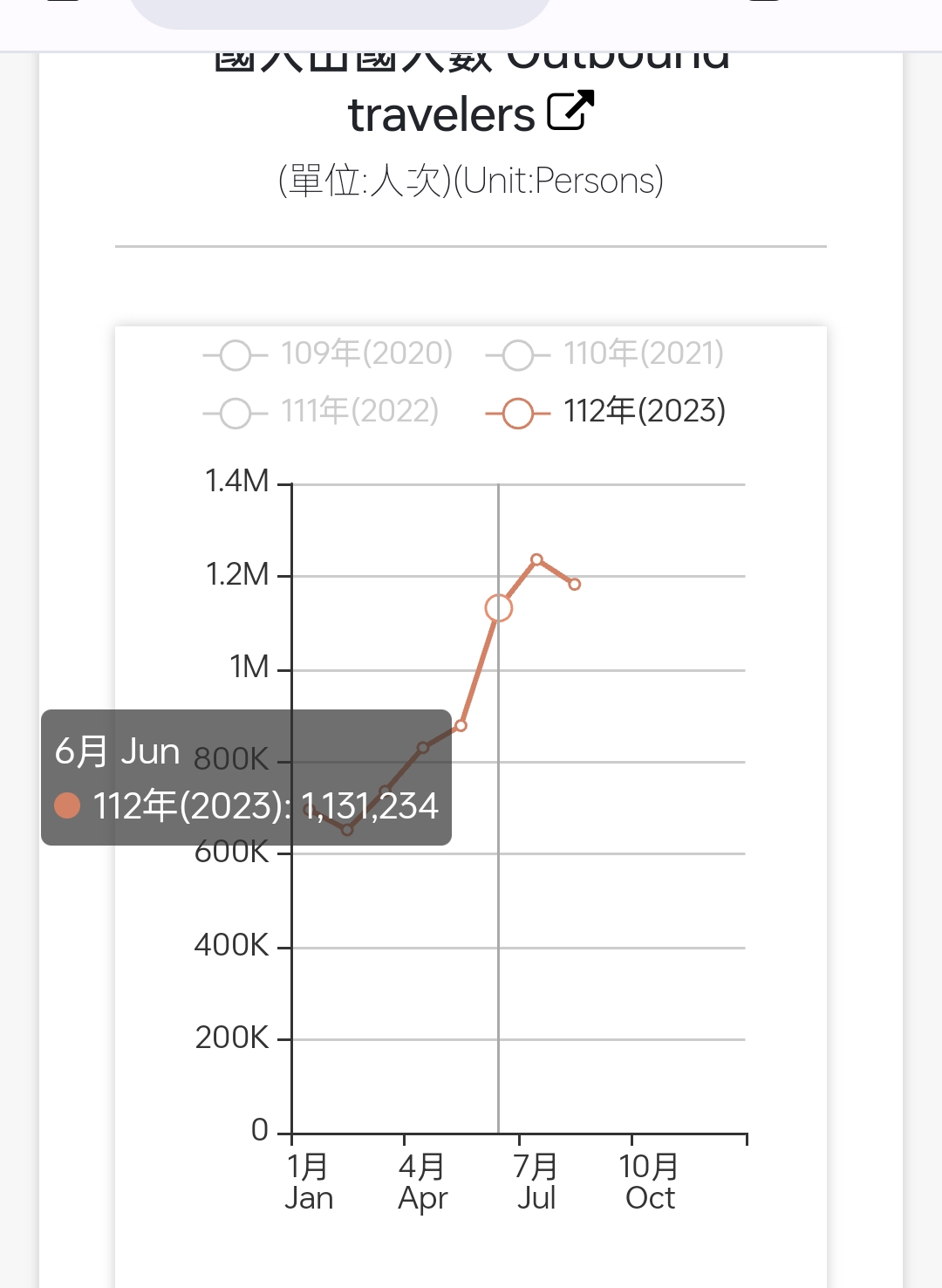
Task: Toggle the 109年(2020) legend series
Action: tap(328, 354)
